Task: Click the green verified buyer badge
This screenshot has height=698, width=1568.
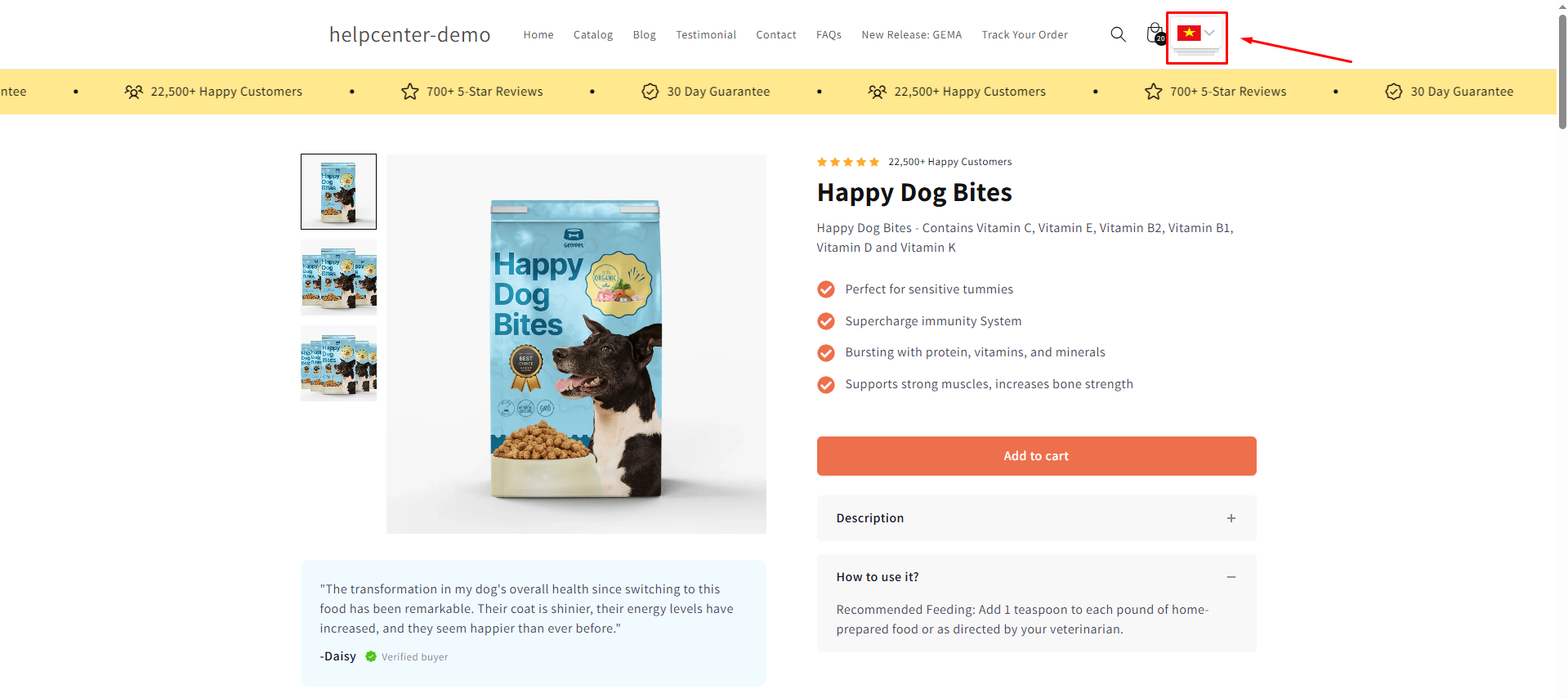Action: (x=371, y=656)
